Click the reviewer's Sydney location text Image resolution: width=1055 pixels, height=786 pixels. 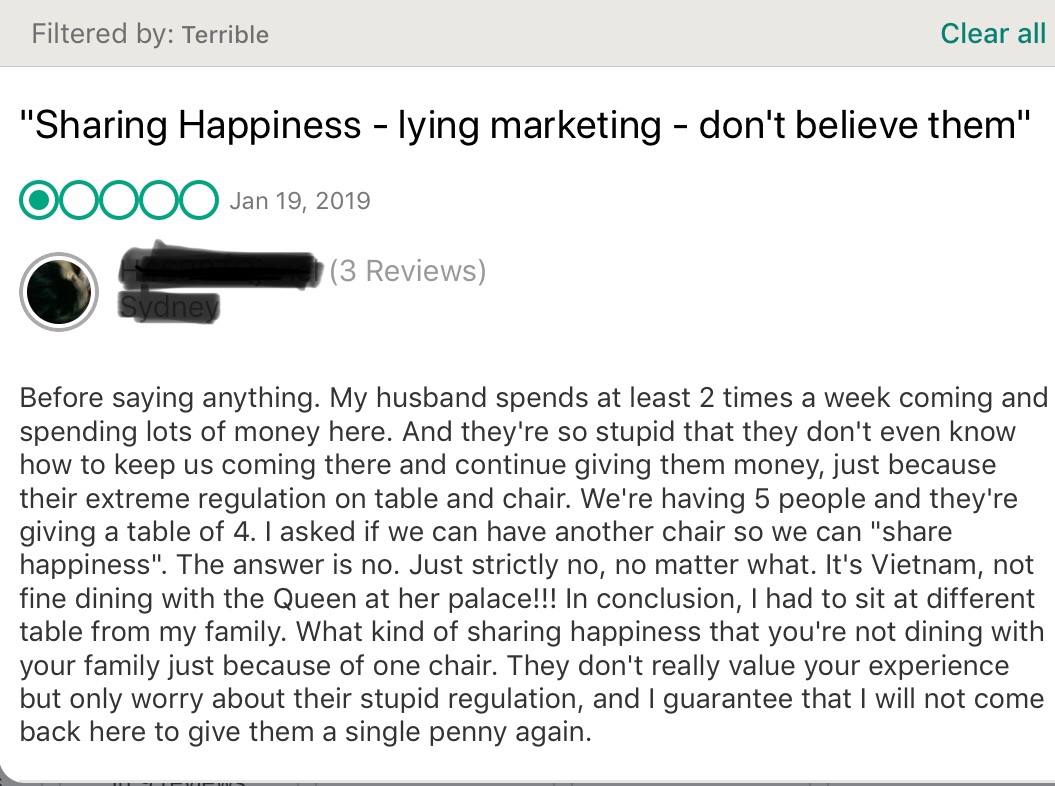169,306
